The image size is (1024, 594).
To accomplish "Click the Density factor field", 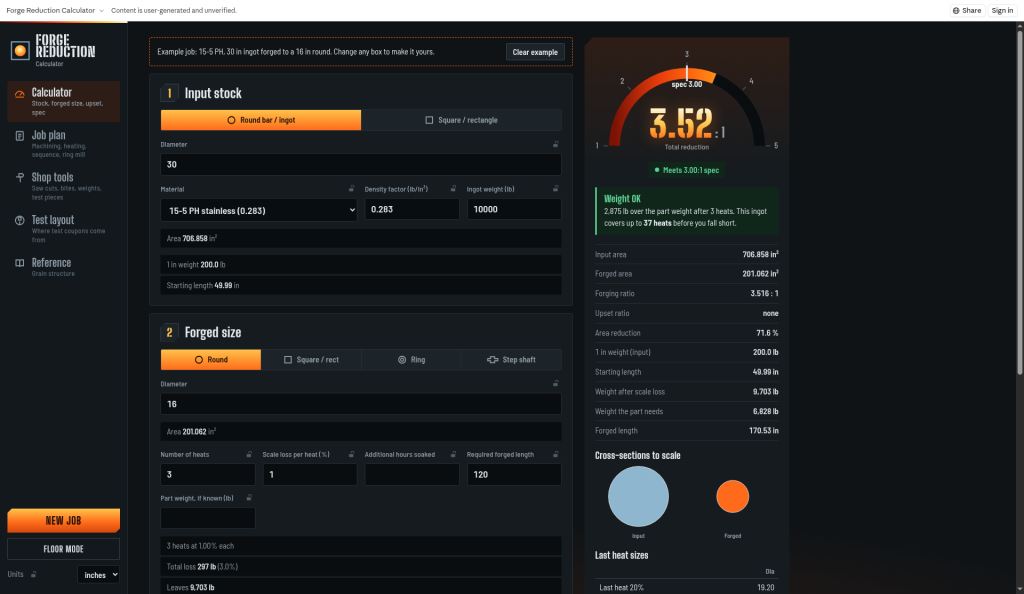I will 411,210.
